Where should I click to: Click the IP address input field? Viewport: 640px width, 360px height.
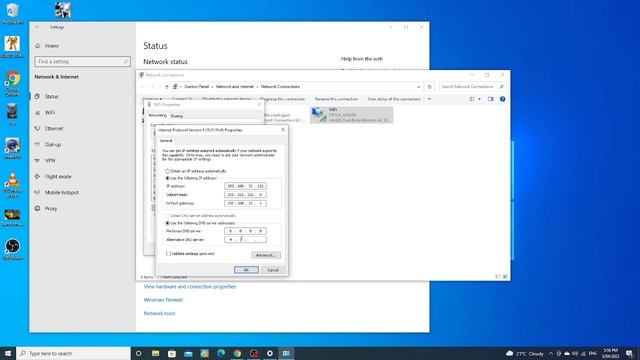click(x=245, y=186)
